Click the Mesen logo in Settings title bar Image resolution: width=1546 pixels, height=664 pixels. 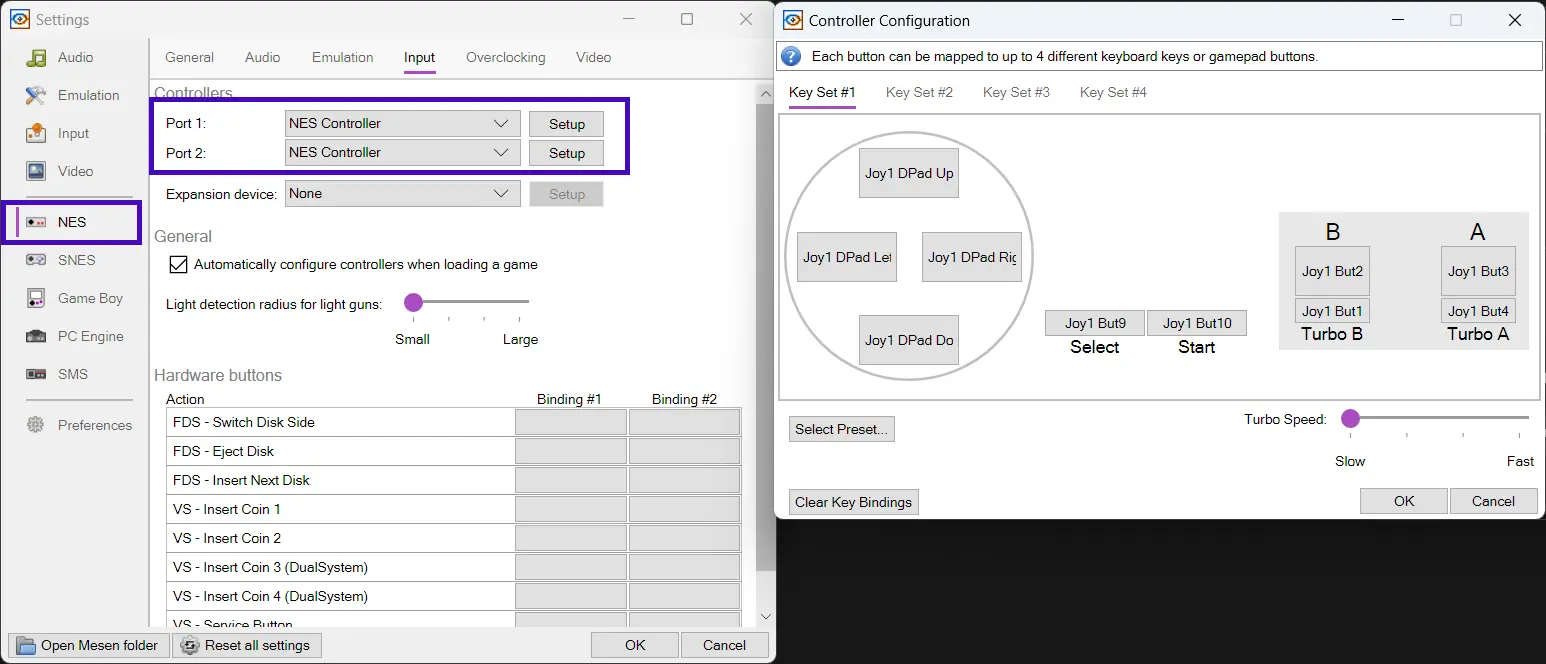click(x=20, y=19)
